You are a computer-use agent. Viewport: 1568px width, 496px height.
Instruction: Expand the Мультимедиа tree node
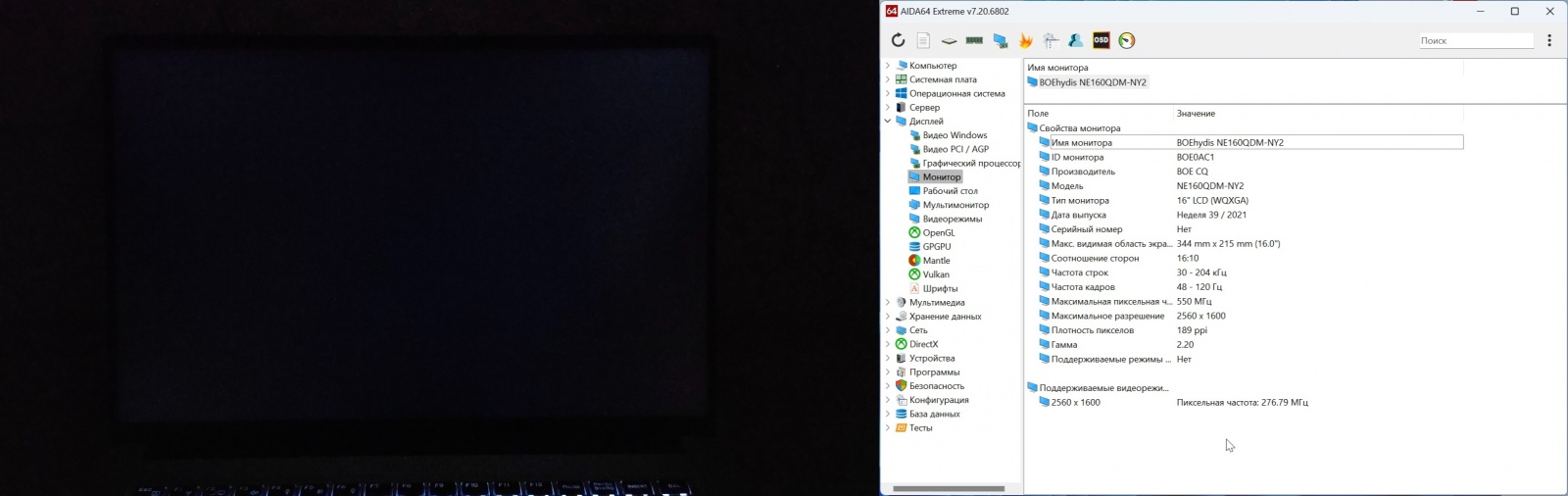point(888,303)
